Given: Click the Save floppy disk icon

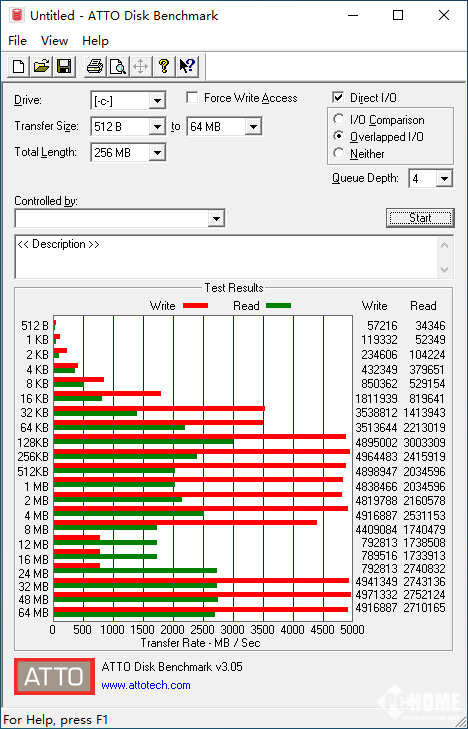Looking at the screenshot, I should (x=64, y=66).
